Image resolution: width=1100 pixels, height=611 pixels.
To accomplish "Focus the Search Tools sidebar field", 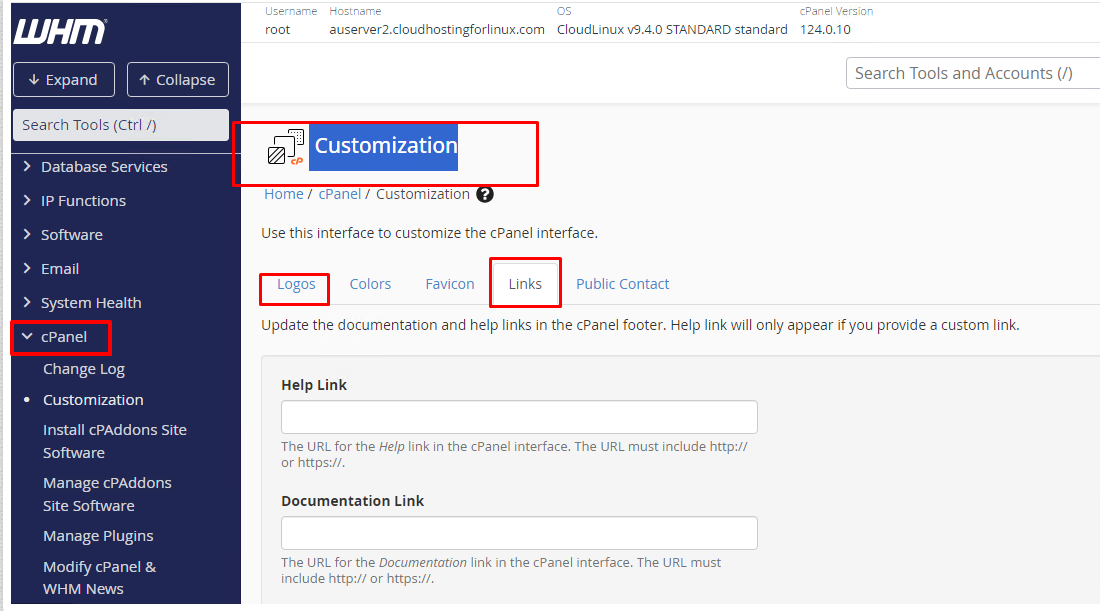I will pyautogui.click(x=121, y=125).
